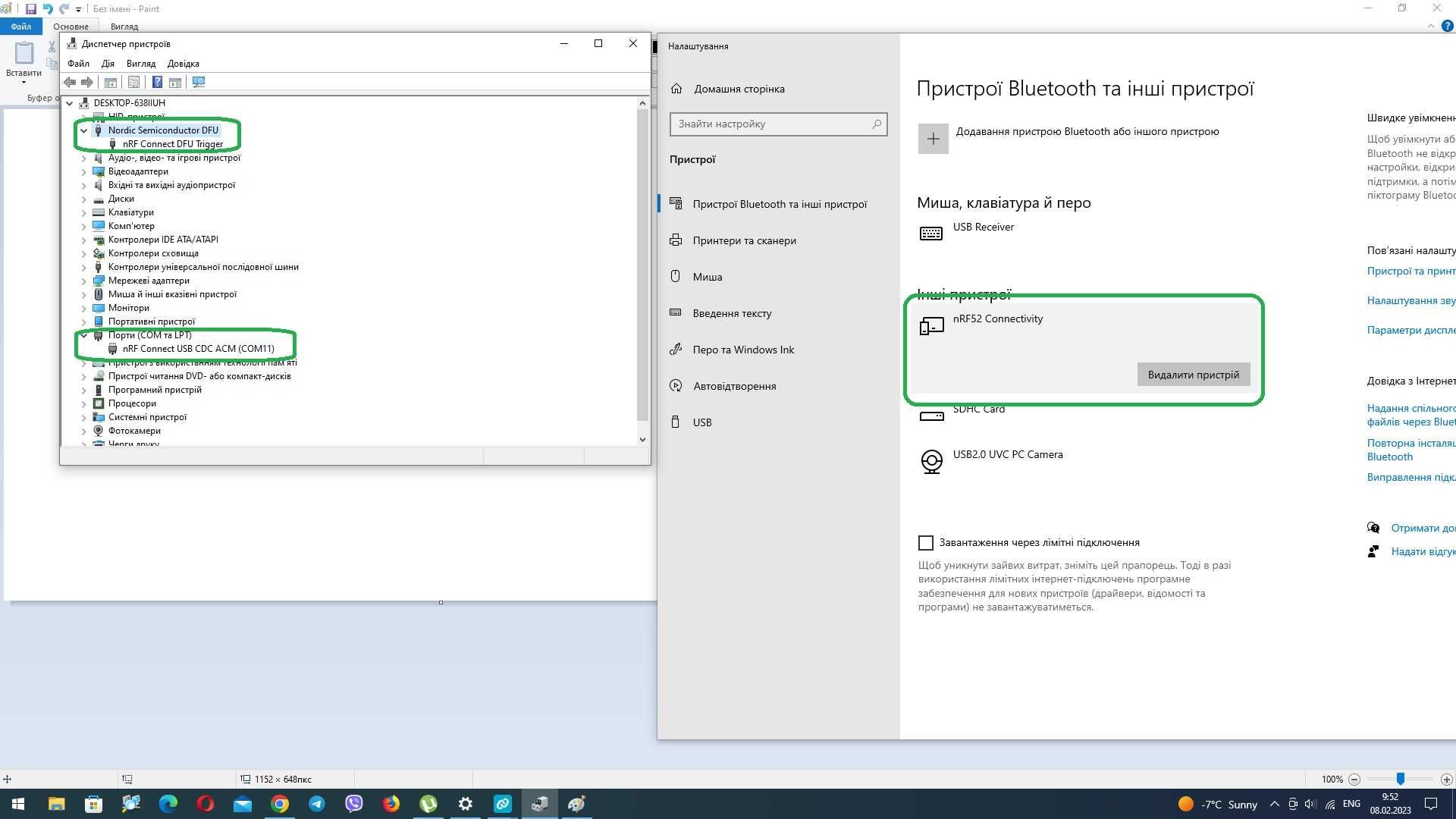Click the plus icon to add Bluetooth device
Image resolution: width=1456 pixels, height=819 pixels.
coord(933,139)
